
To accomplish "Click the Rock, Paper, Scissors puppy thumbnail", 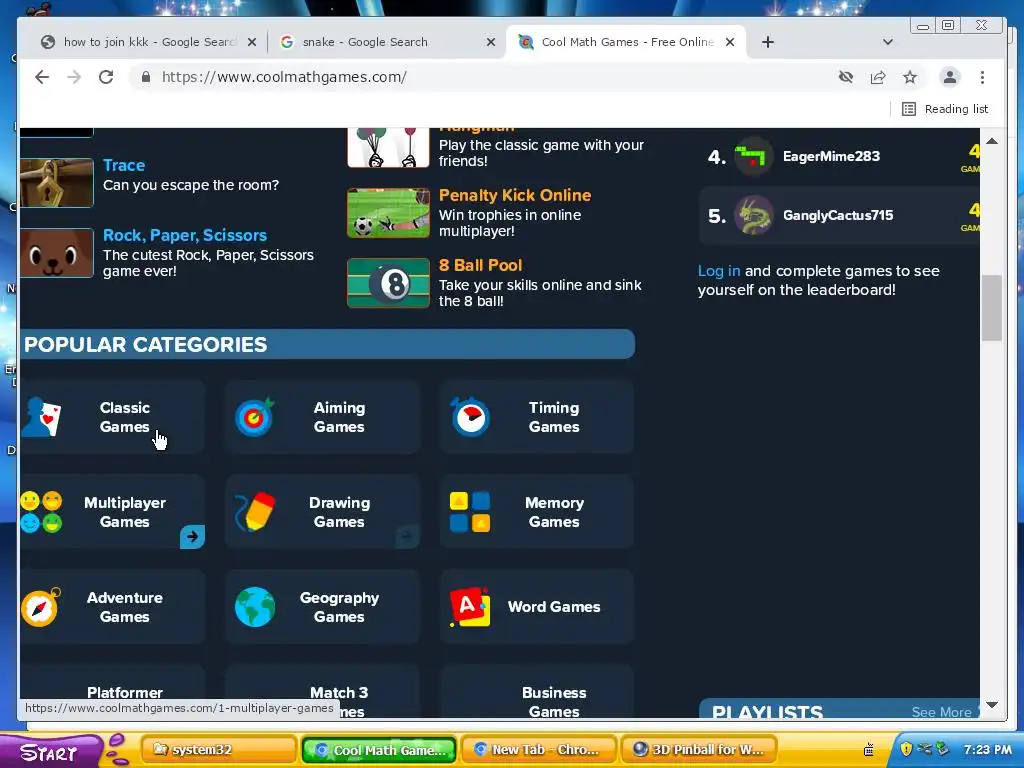I will pos(56,253).
